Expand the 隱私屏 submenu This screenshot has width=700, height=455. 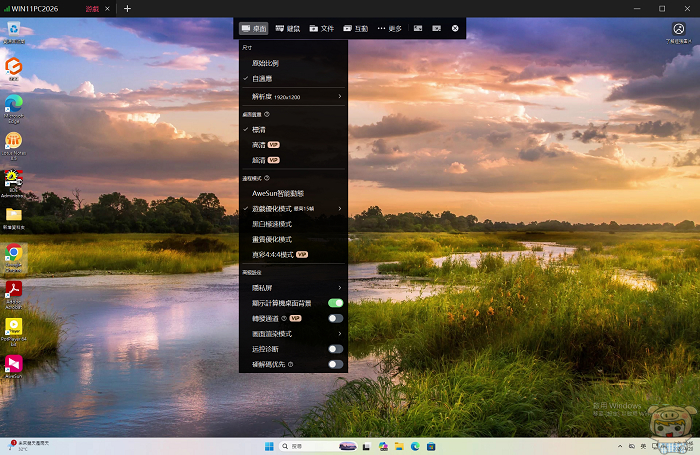(293, 287)
